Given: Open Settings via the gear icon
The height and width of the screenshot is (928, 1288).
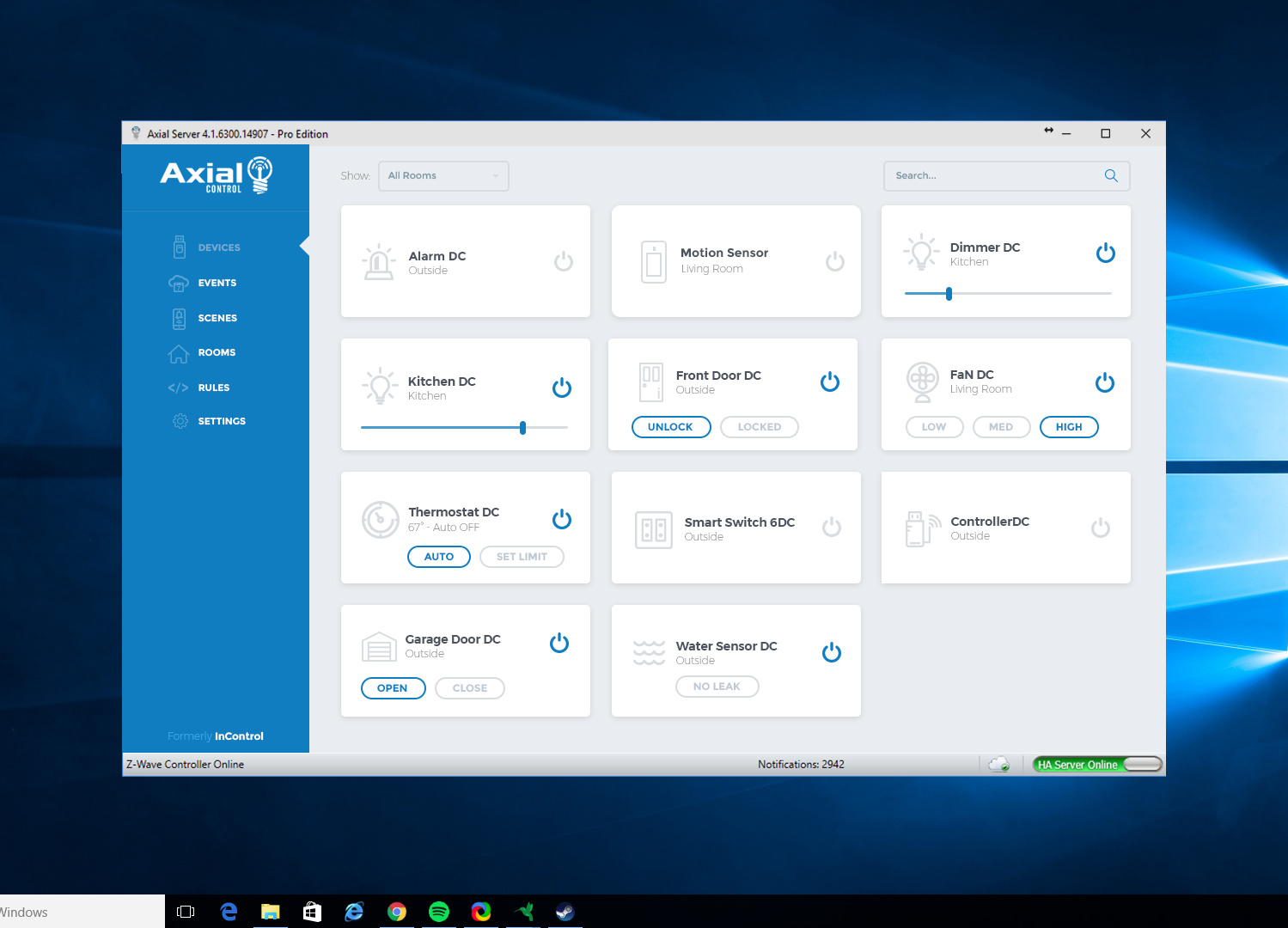Looking at the screenshot, I should 179,421.
